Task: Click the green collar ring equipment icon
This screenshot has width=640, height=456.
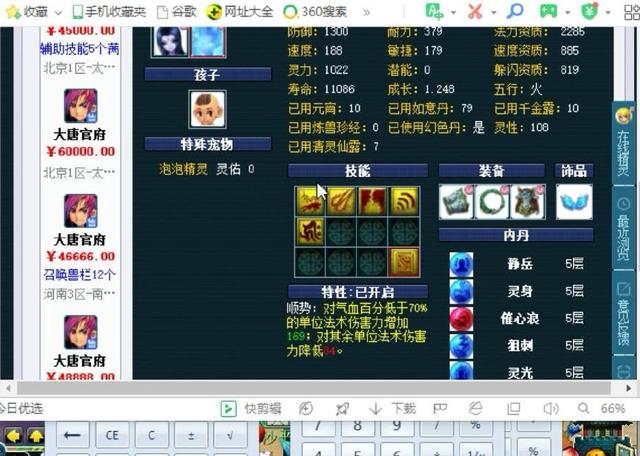Action: pyautogui.click(x=492, y=202)
